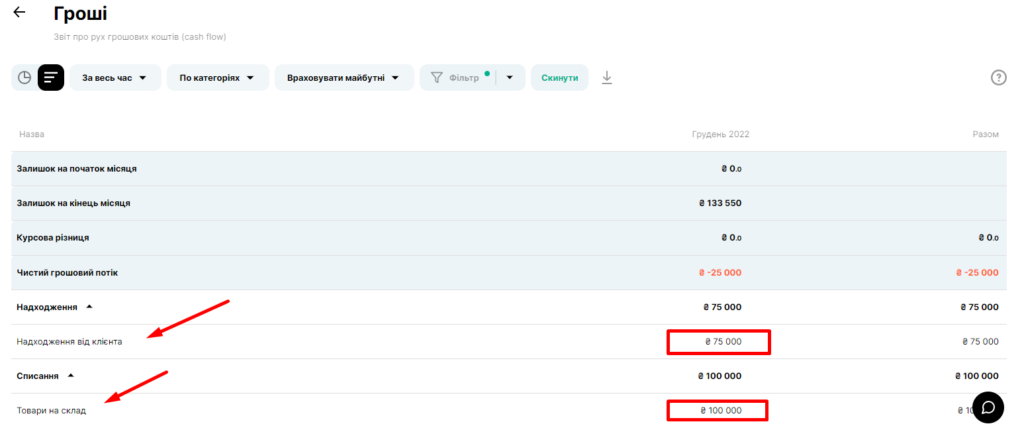Click December ₴ -25 000 net flow value
1024x430 pixels.
click(718, 273)
